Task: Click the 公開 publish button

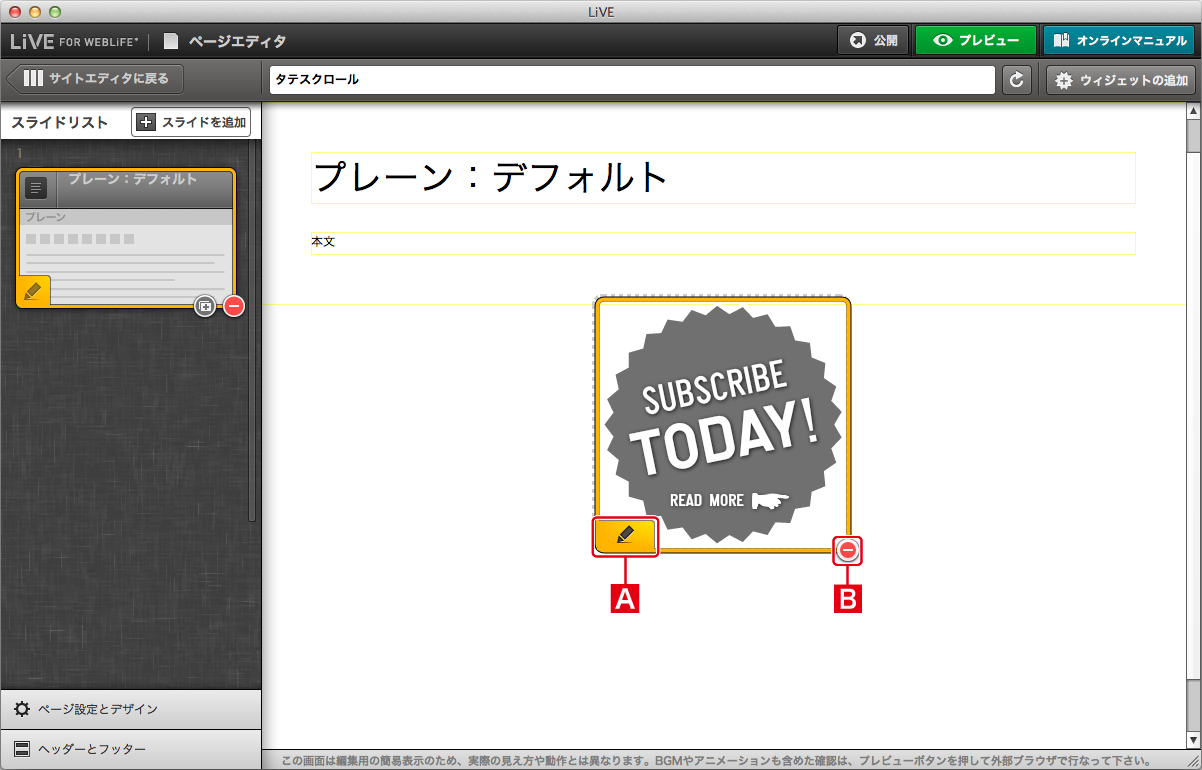Action: point(873,41)
